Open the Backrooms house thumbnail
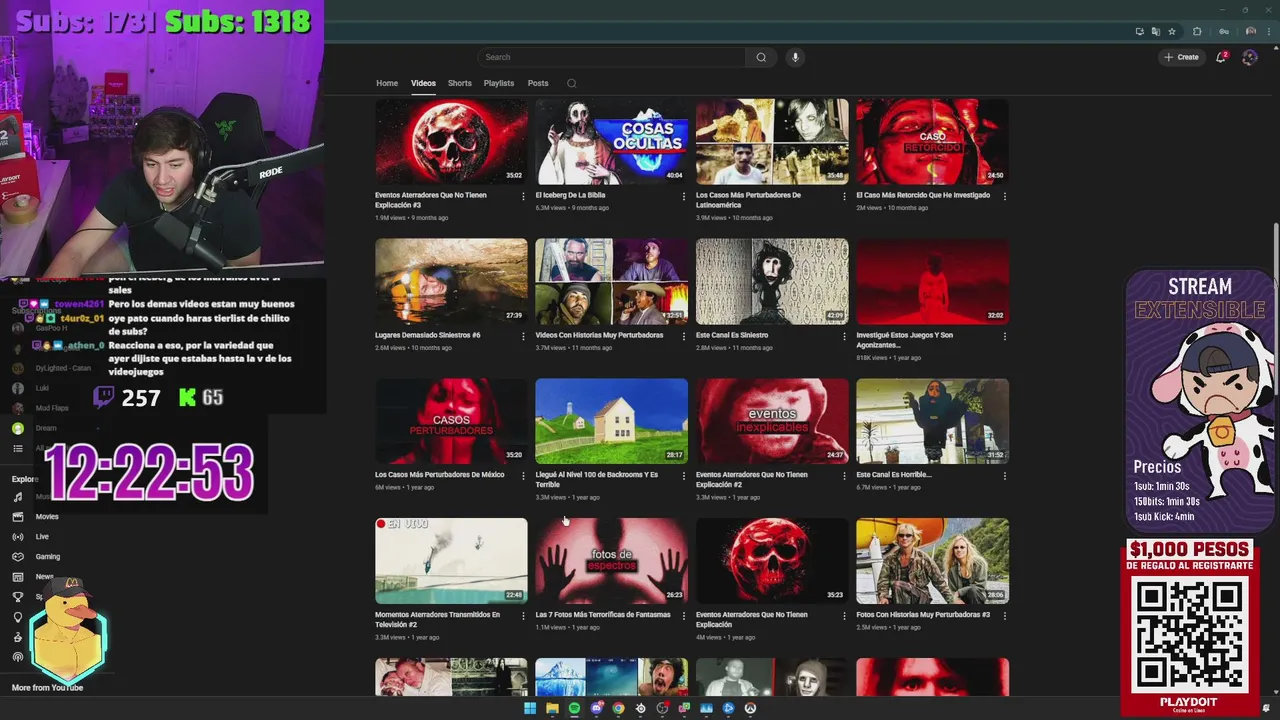 tap(611, 421)
